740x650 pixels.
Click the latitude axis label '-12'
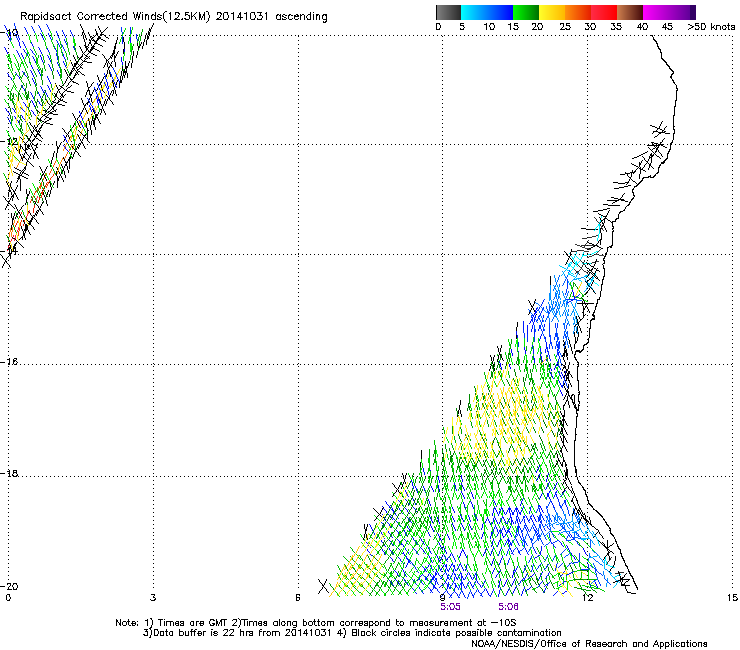(10, 142)
